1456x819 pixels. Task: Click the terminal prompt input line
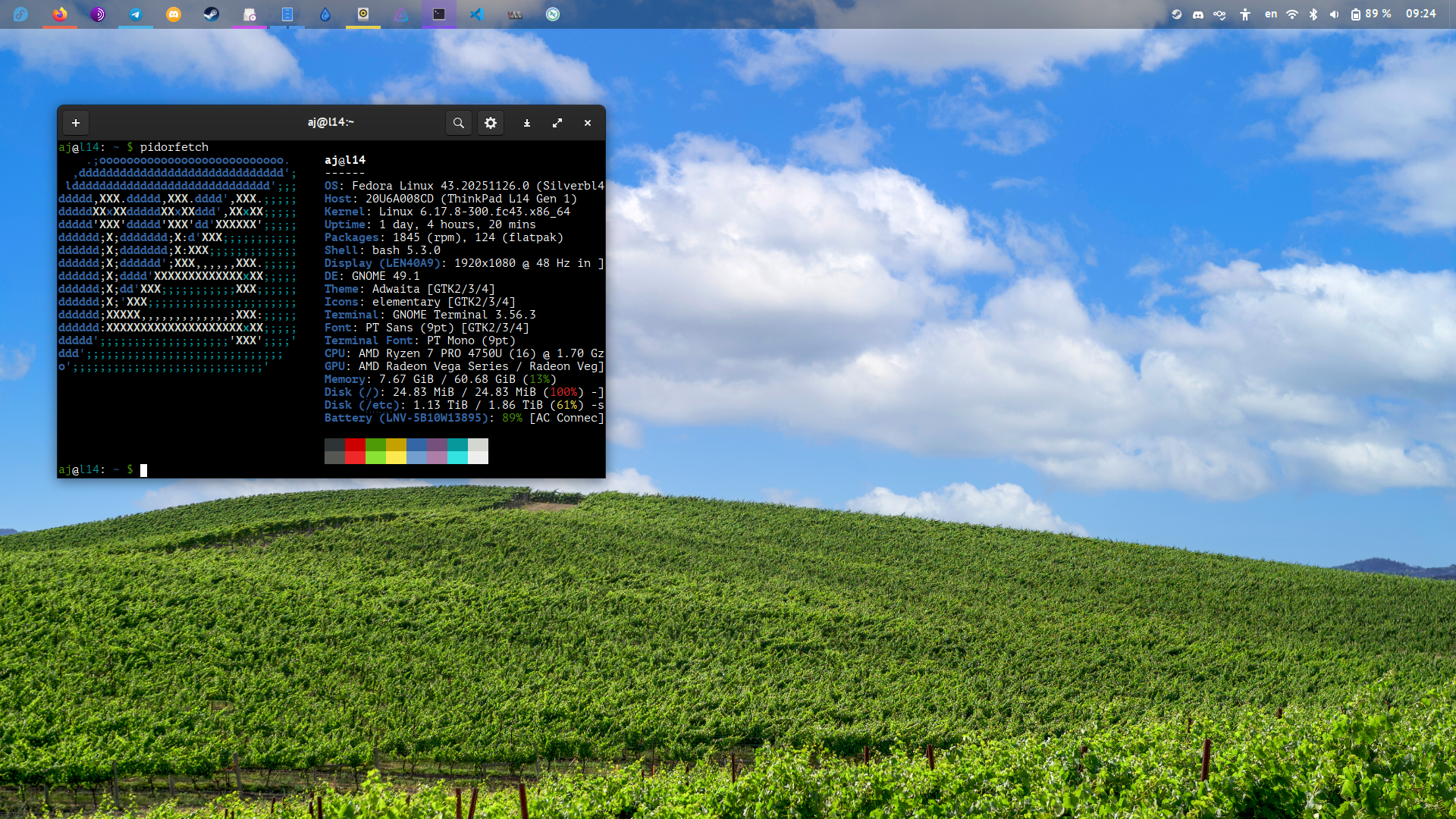point(303,469)
